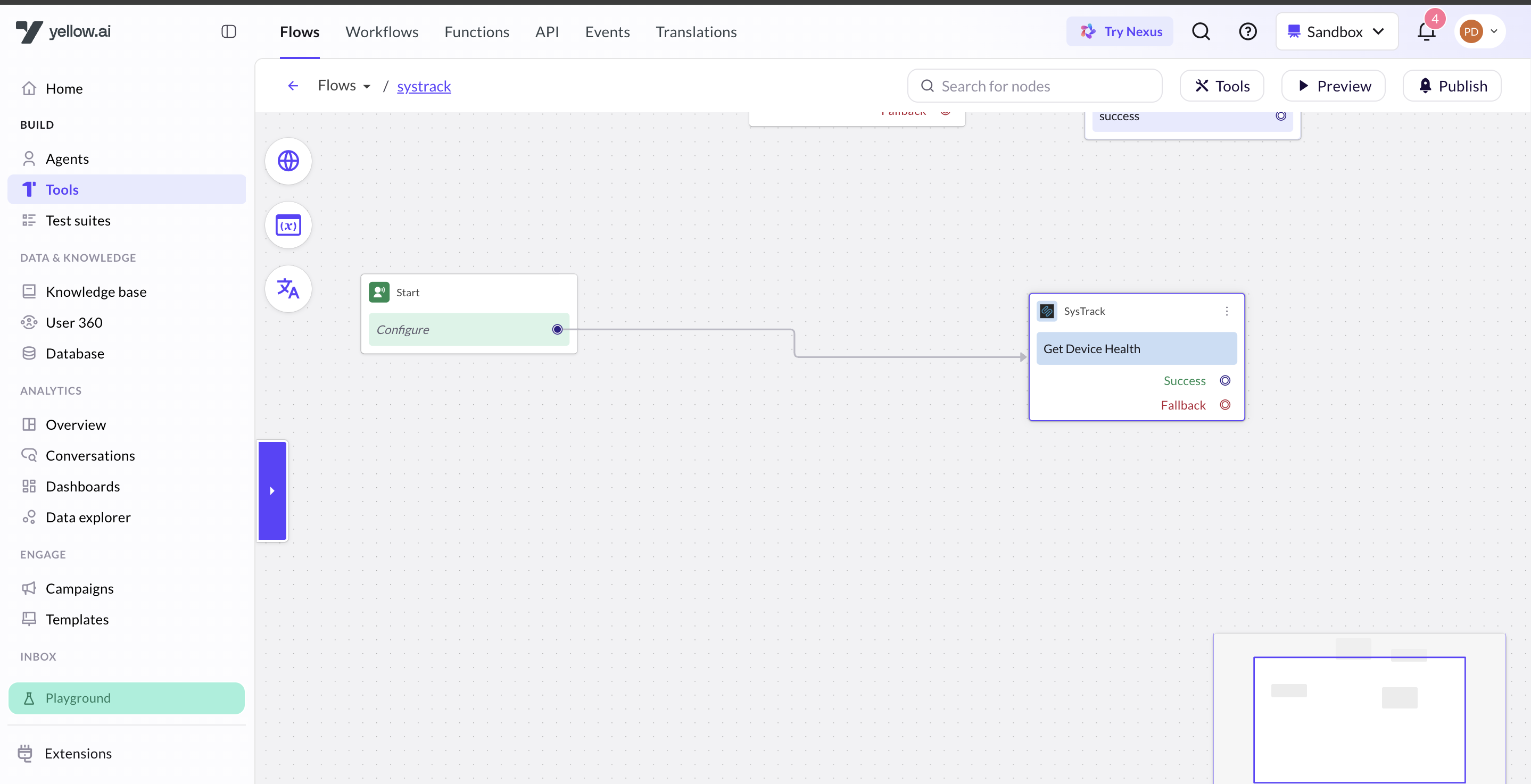Open the variables (x) icon
1531x784 pixels.
pyautogui.click(x=288, y=225)
